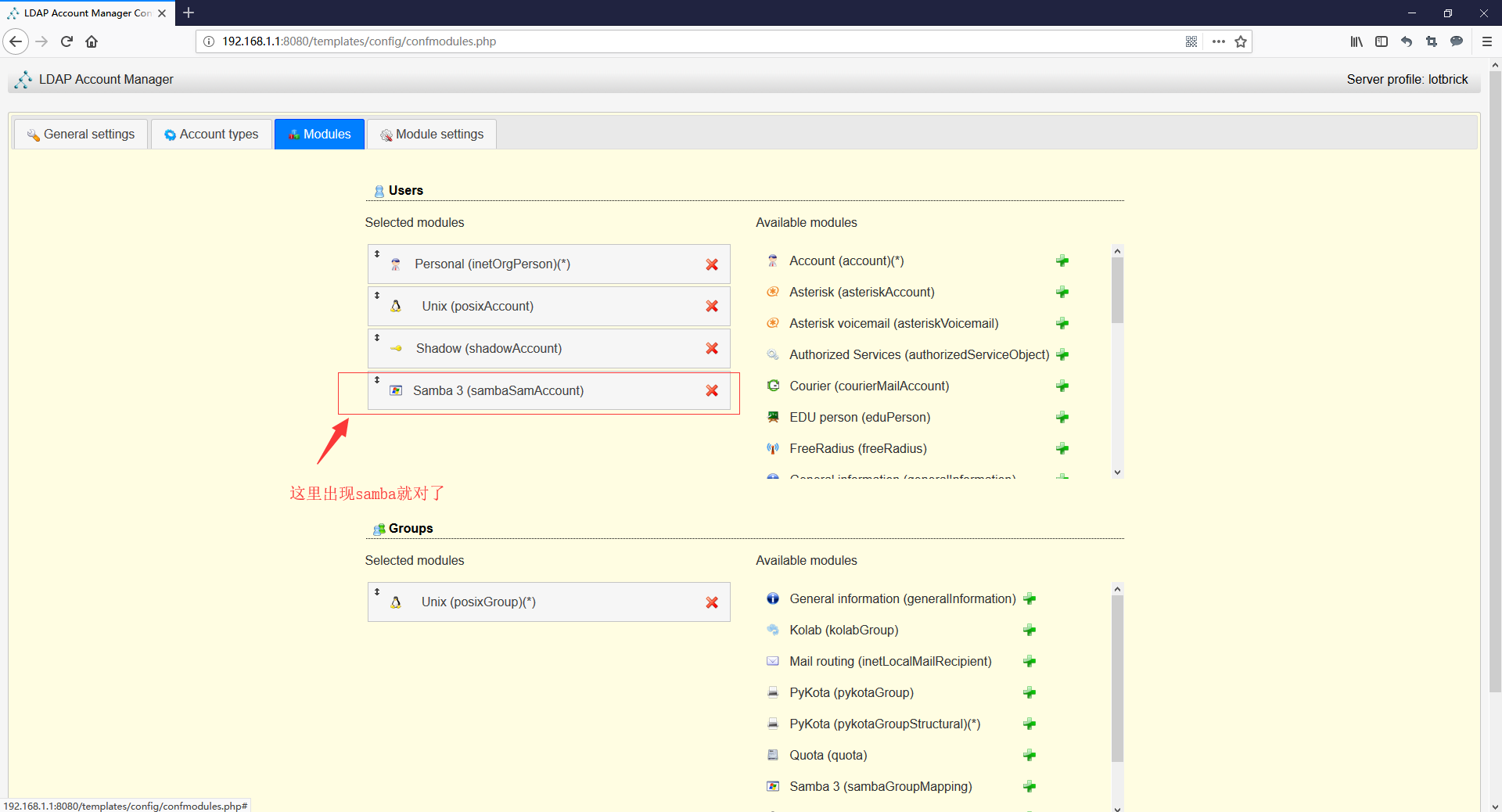Image resolution: width=1502 pixels, height=812 pixels.
Task: Remove the Personal (inetOrgPerson) module
Action: 712,264
